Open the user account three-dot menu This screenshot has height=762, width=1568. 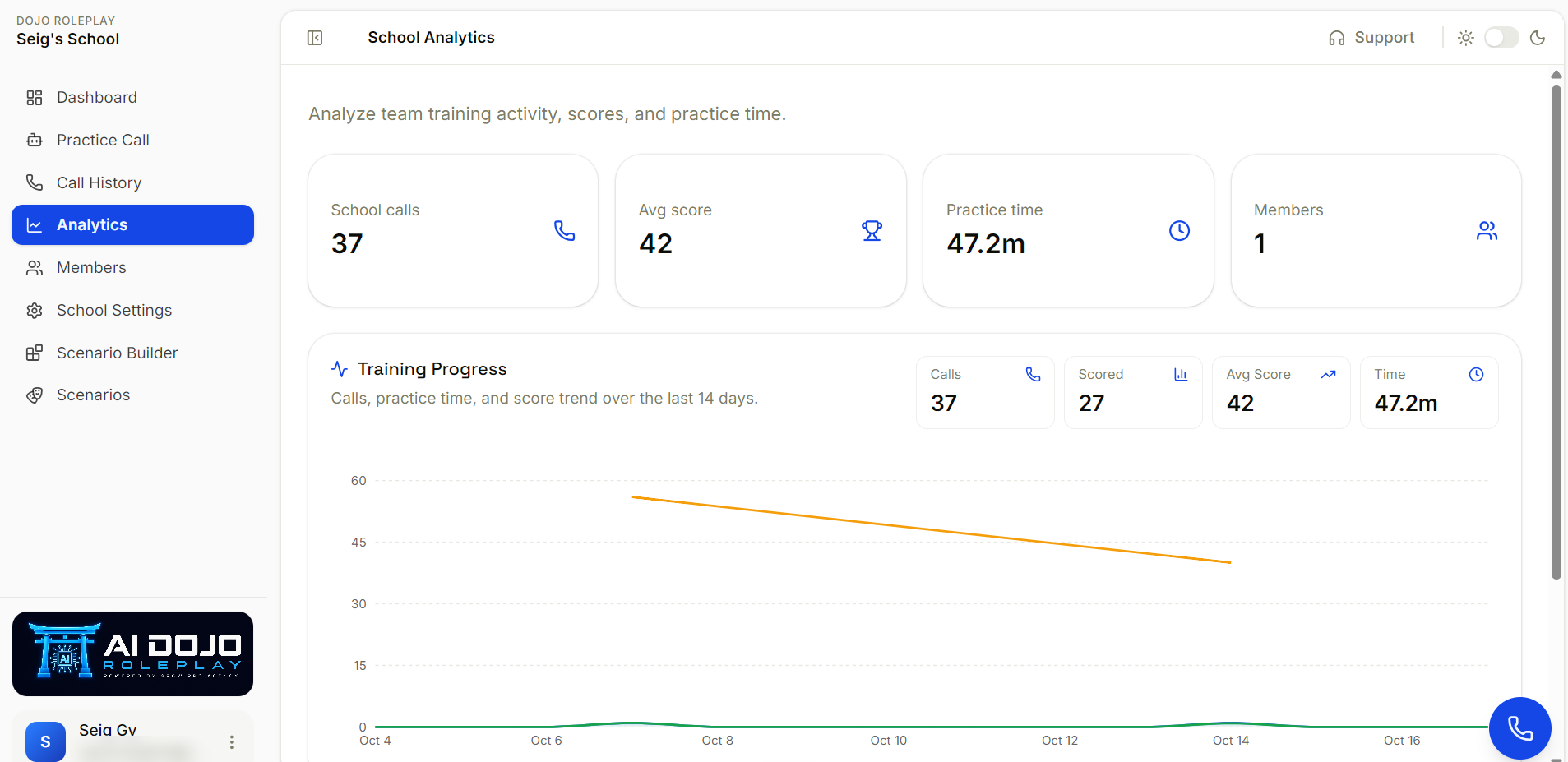point(232,742)
